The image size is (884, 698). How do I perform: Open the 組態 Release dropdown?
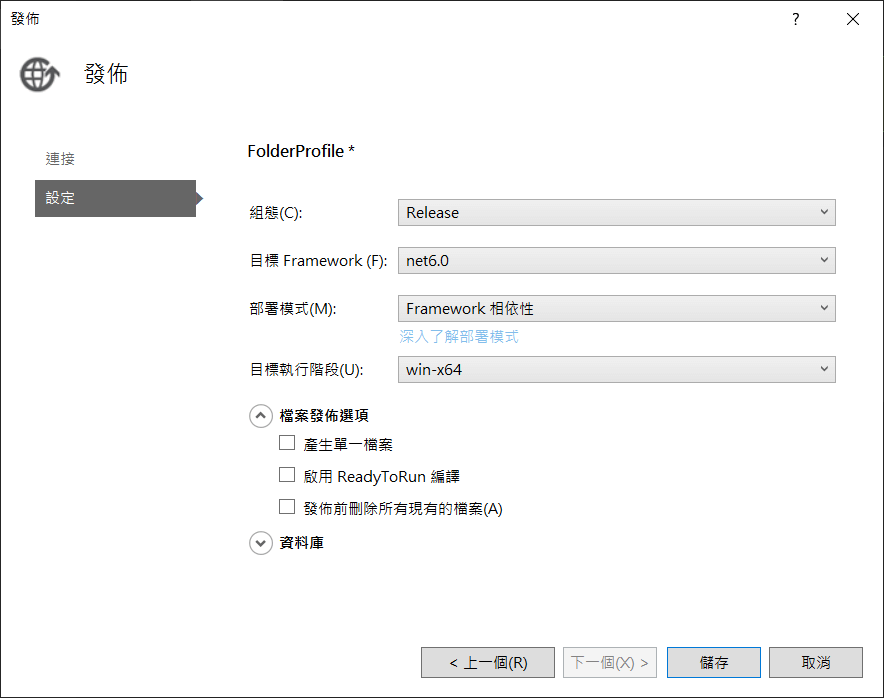616,212
